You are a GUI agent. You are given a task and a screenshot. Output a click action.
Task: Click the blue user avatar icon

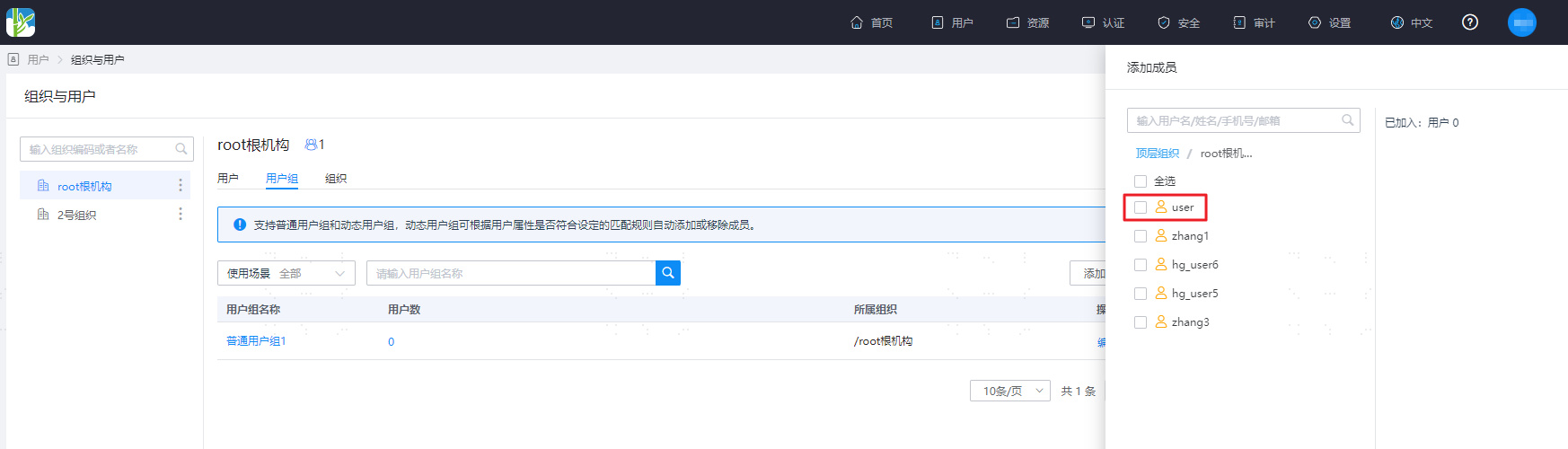point(1522,22)
